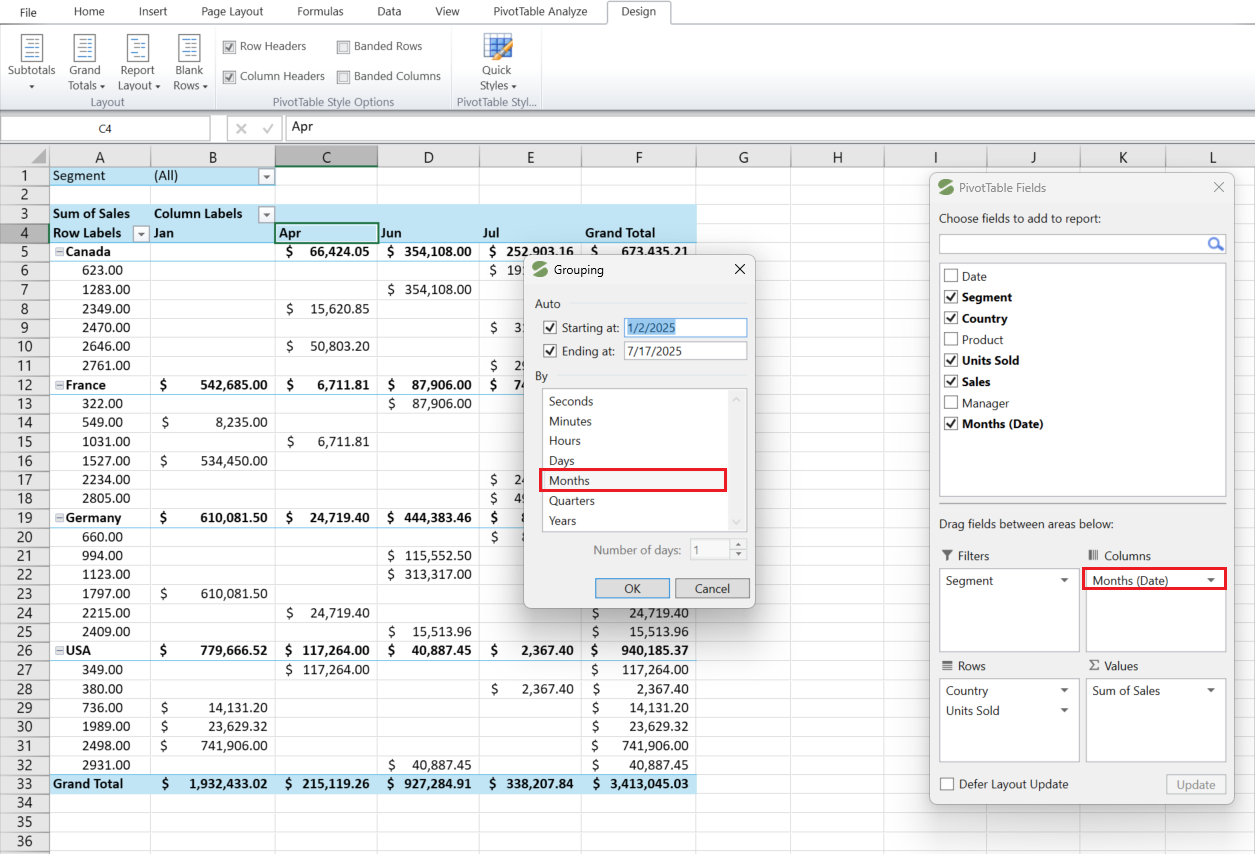Image resolution: width=1255 pixels, height=854 pixels.
Task: Select Seconds in the By list
Action: tap(634, 401)
